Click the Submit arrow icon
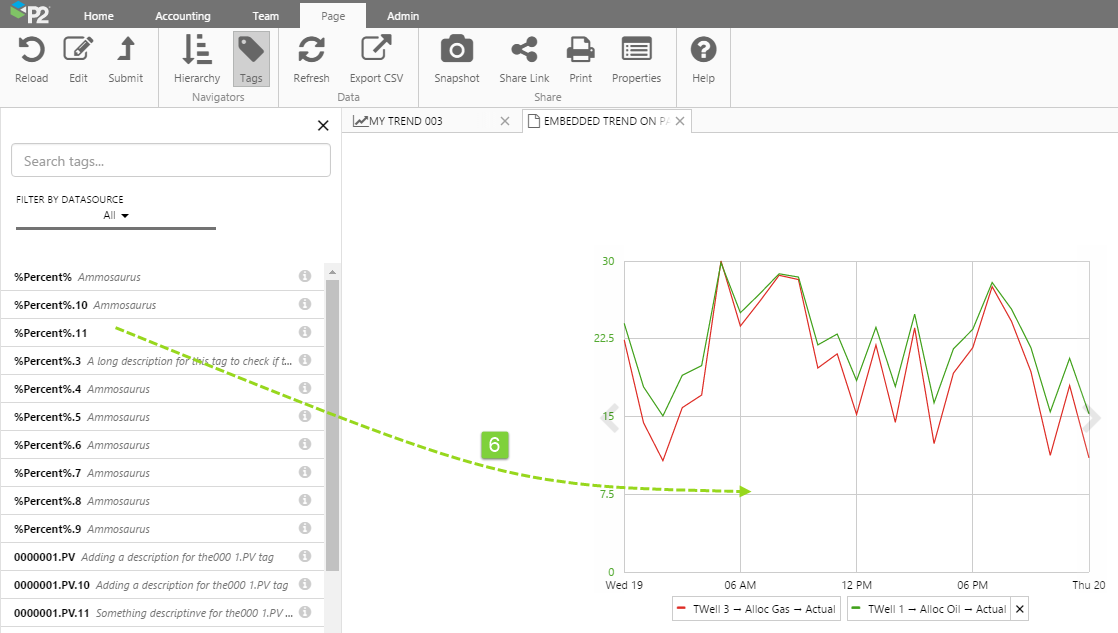 tap(126, 50)
